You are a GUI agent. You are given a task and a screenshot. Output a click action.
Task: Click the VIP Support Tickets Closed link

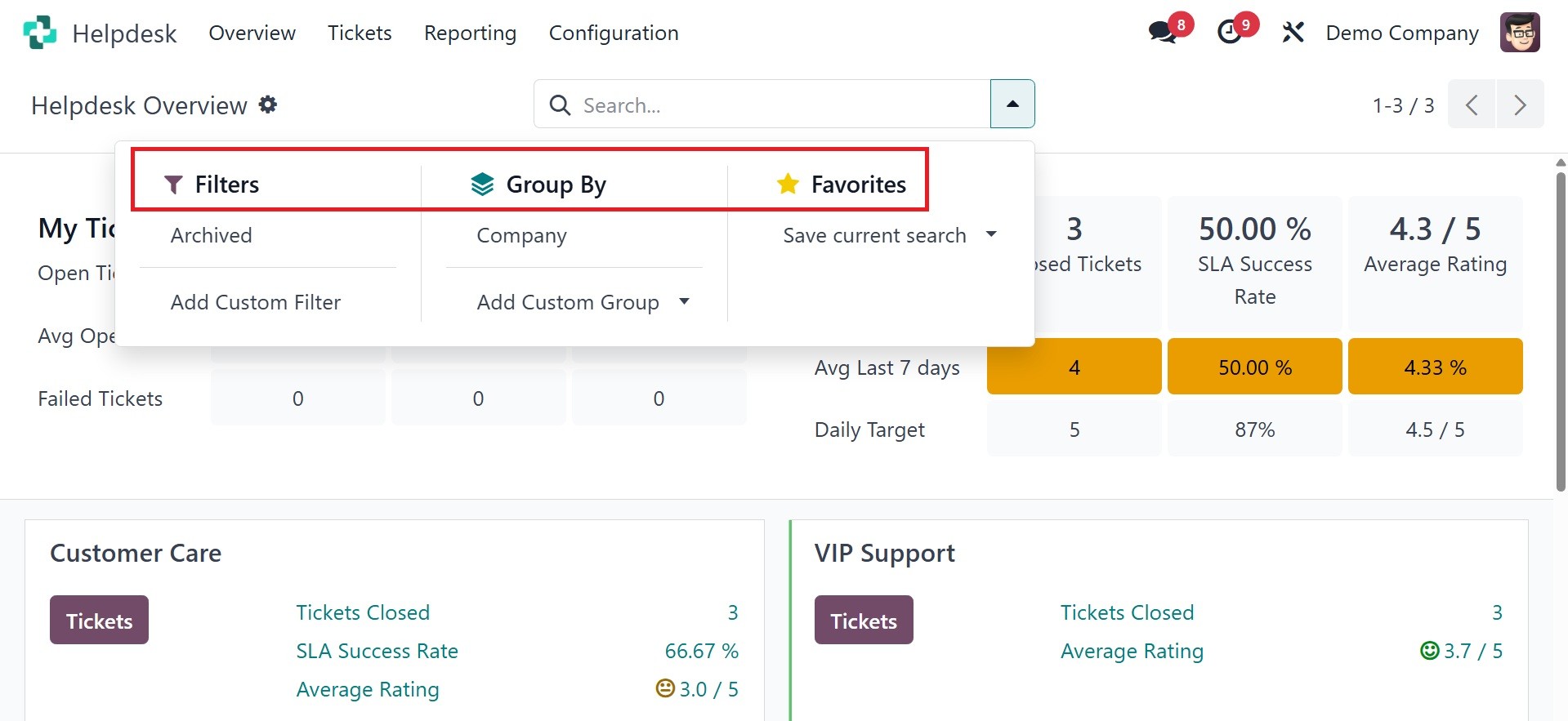click(x=1127, y=612)
